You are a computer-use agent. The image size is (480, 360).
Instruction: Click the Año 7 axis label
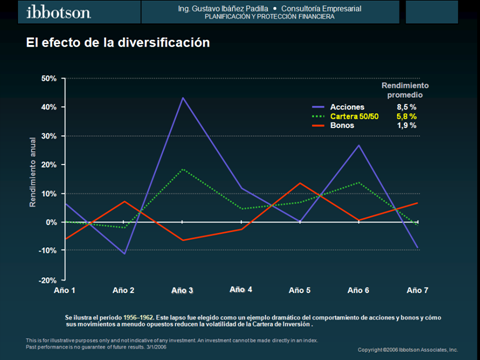(x=417, y=290)
